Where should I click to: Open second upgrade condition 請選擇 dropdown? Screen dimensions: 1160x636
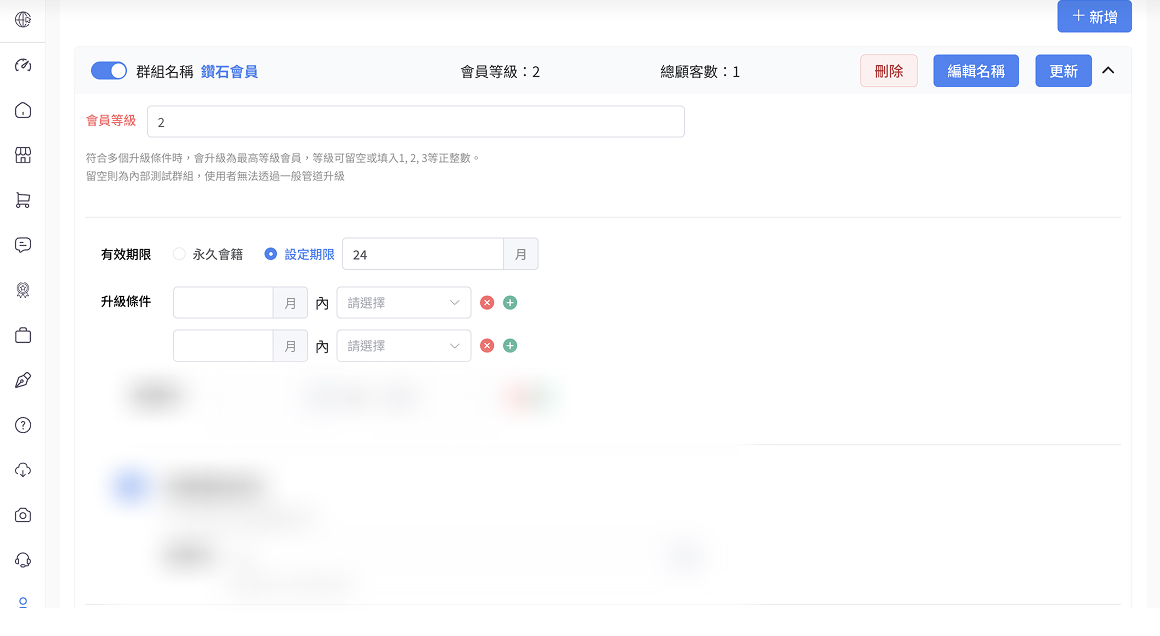point(404,346)
